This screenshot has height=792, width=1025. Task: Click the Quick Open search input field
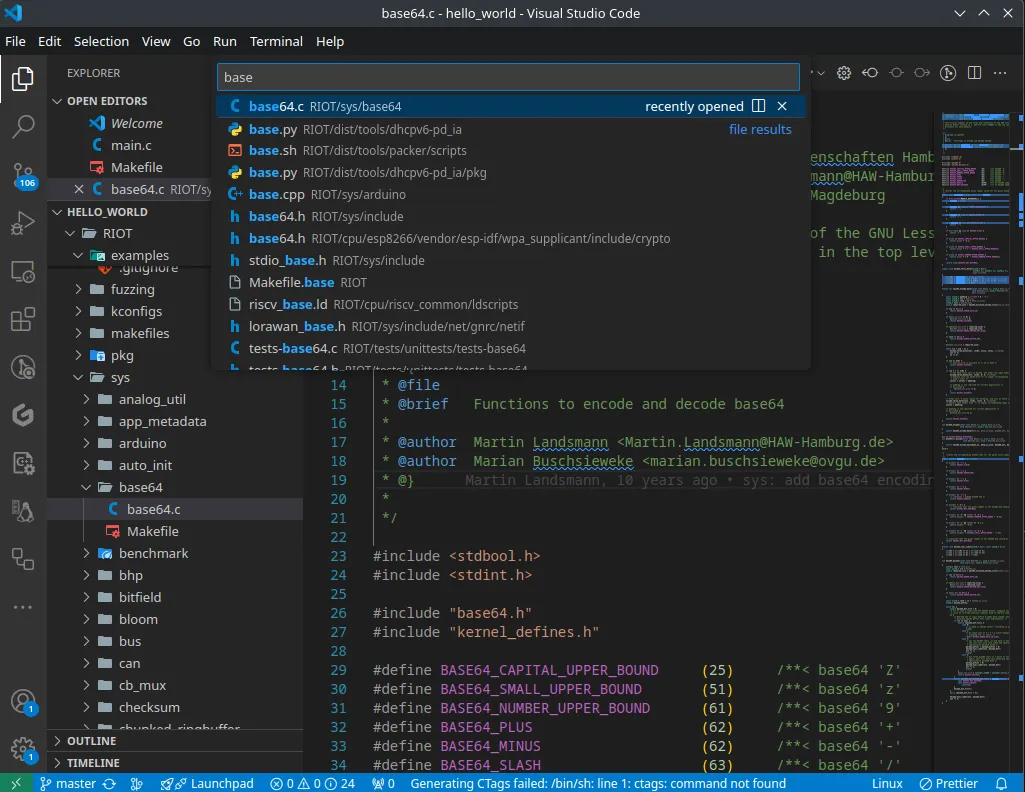508,76
